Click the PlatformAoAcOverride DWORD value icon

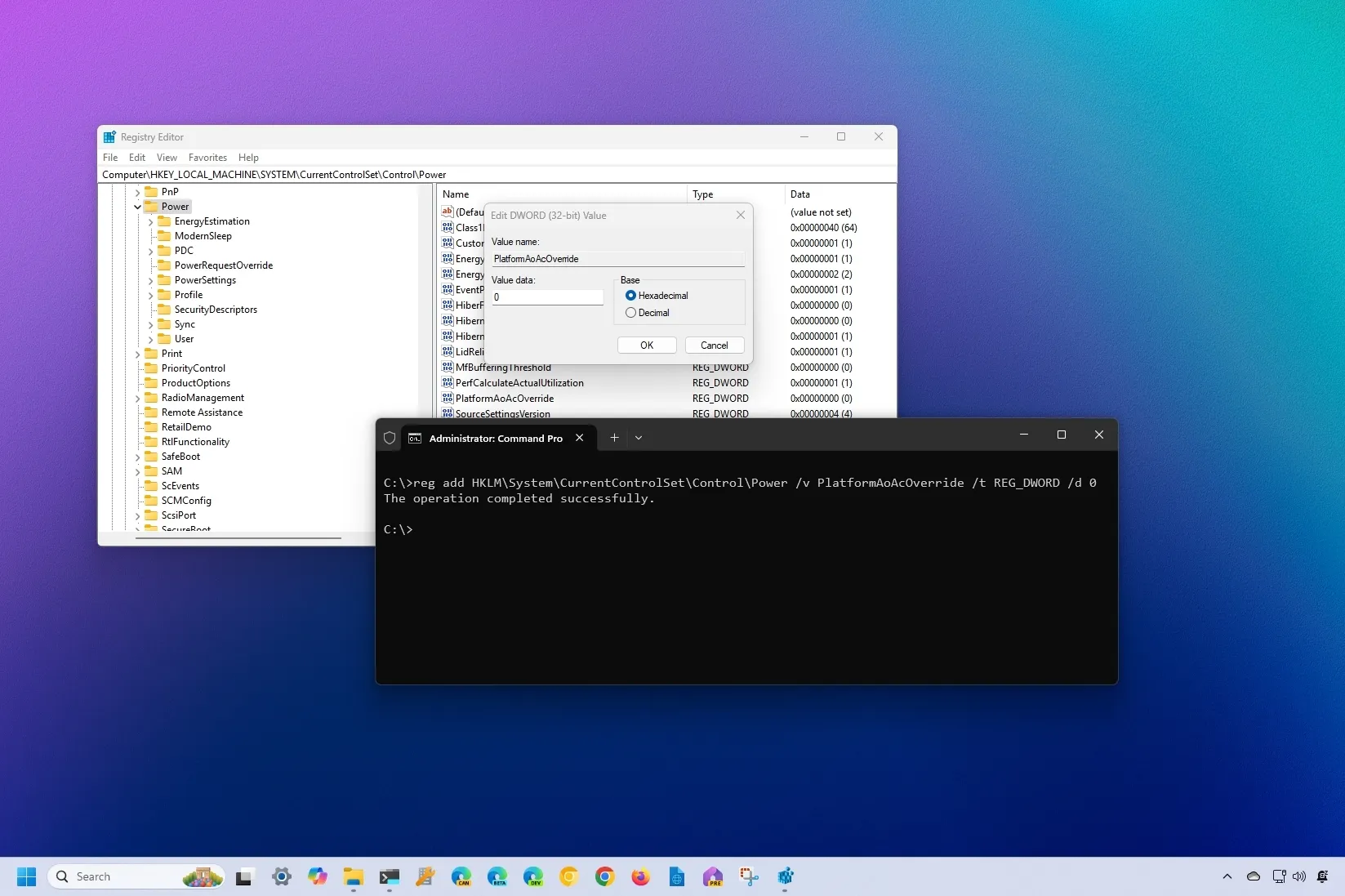pyautogui.click(x=447, y=399)
